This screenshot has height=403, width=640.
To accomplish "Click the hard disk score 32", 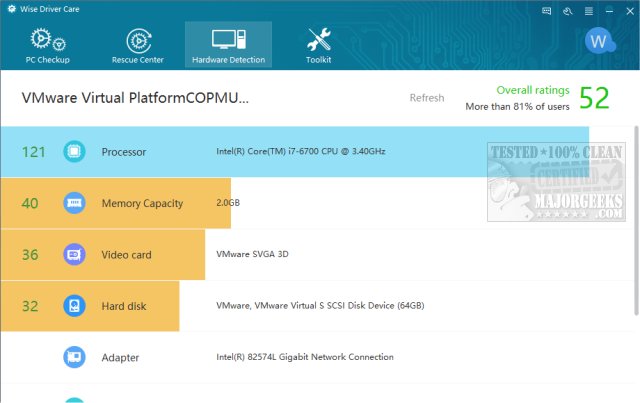I will coord(30,306).
